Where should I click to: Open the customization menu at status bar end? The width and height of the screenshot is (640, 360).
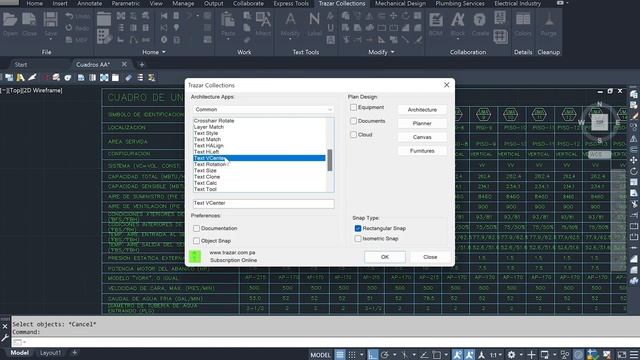coord(634,355)
